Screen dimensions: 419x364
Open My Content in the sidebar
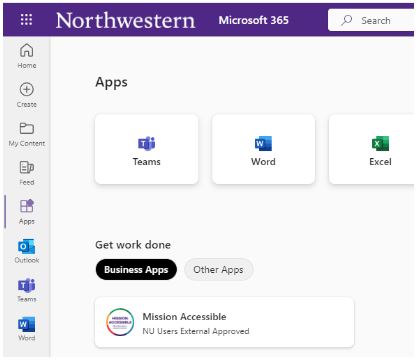pyautogui.click(x=27, y=134)
